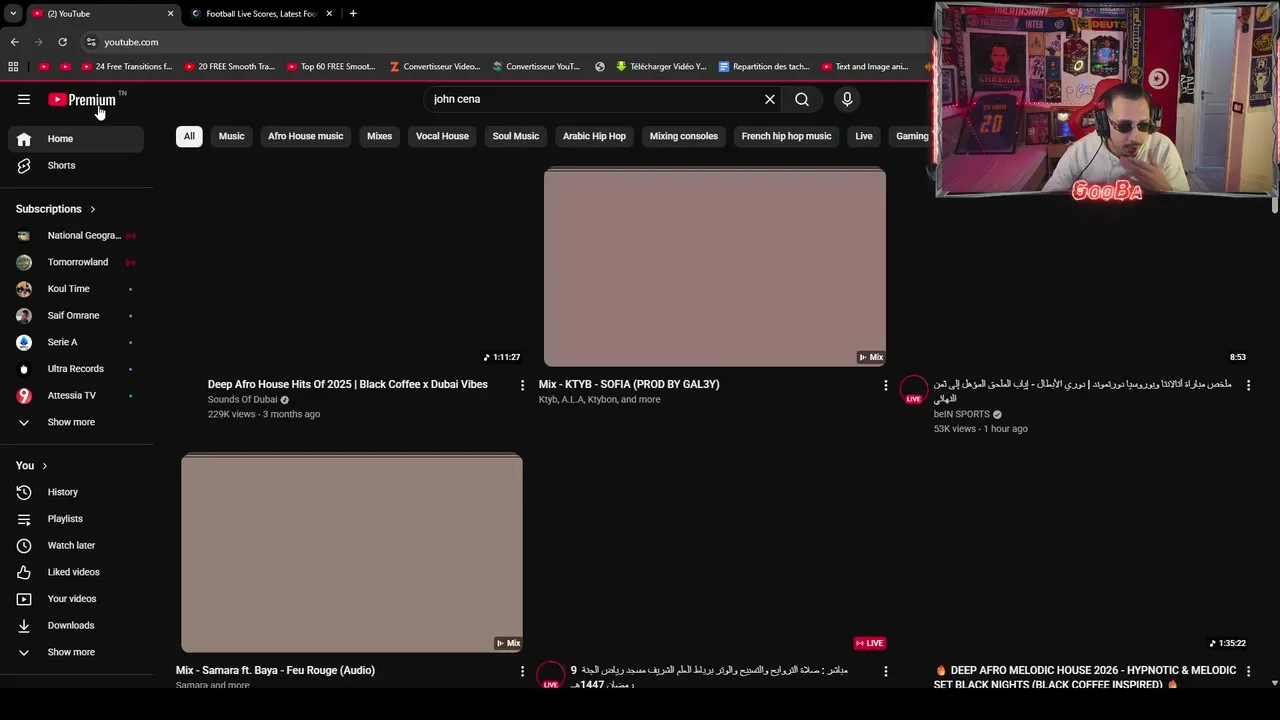The width and height of the screenshot is (1280, 720).
Task: Open Liked videos list
Action: tap(76, 572)
